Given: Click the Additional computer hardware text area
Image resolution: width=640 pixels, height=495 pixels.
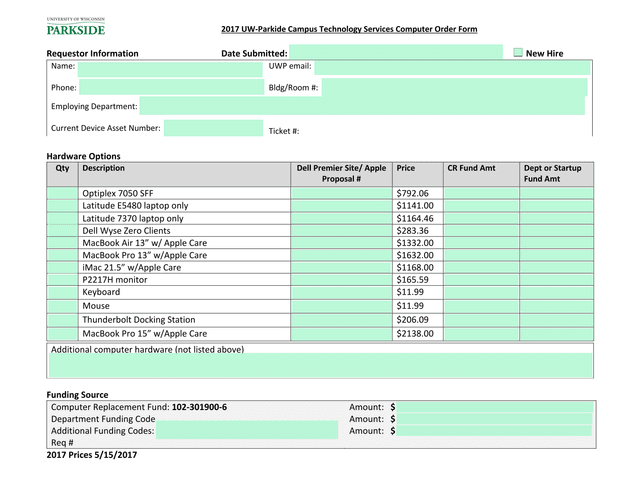Looking at the screenshot, I should tap(320, 365).
